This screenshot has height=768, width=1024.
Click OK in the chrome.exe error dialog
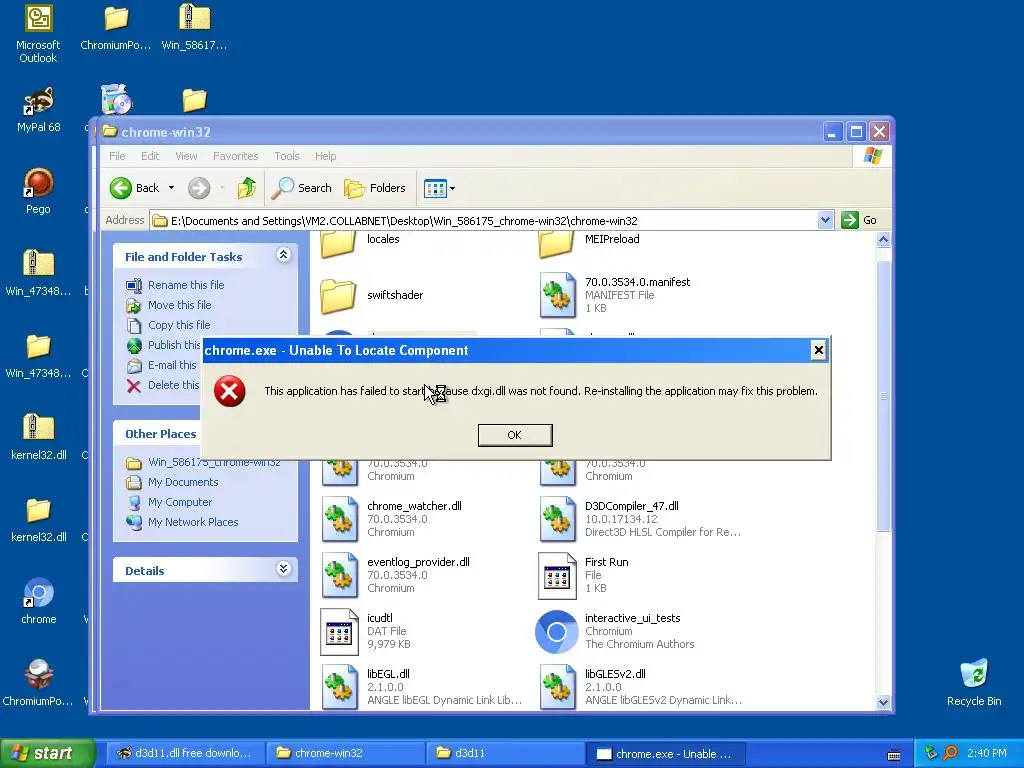click(x=515, y=435)
